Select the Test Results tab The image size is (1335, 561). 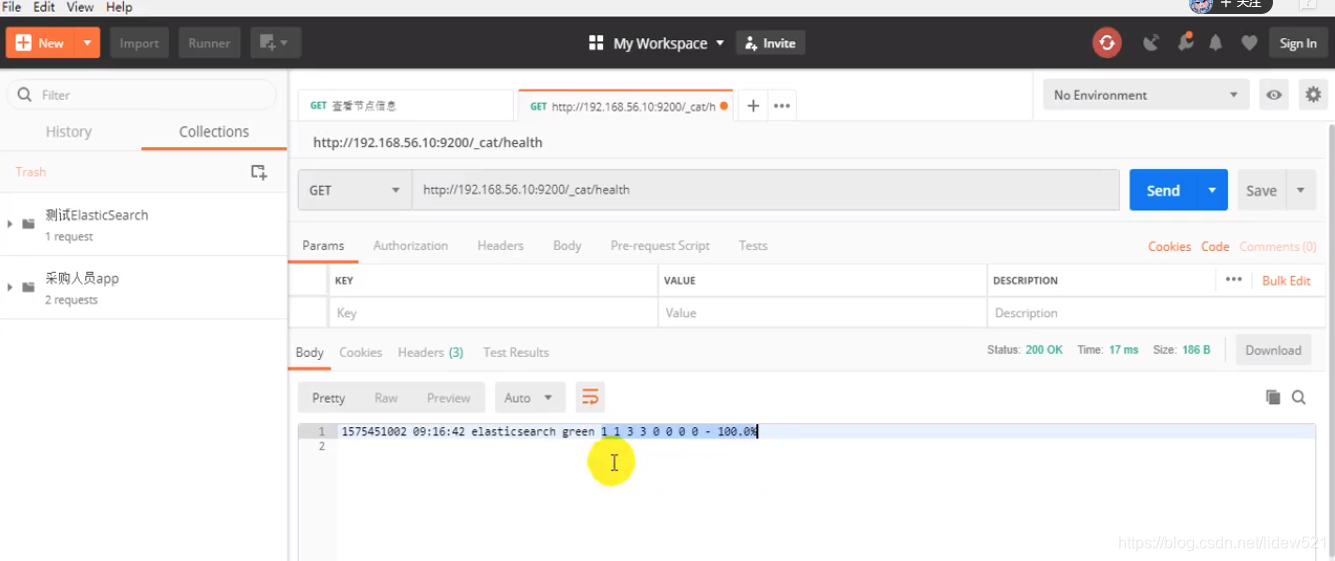coord(516,352)
